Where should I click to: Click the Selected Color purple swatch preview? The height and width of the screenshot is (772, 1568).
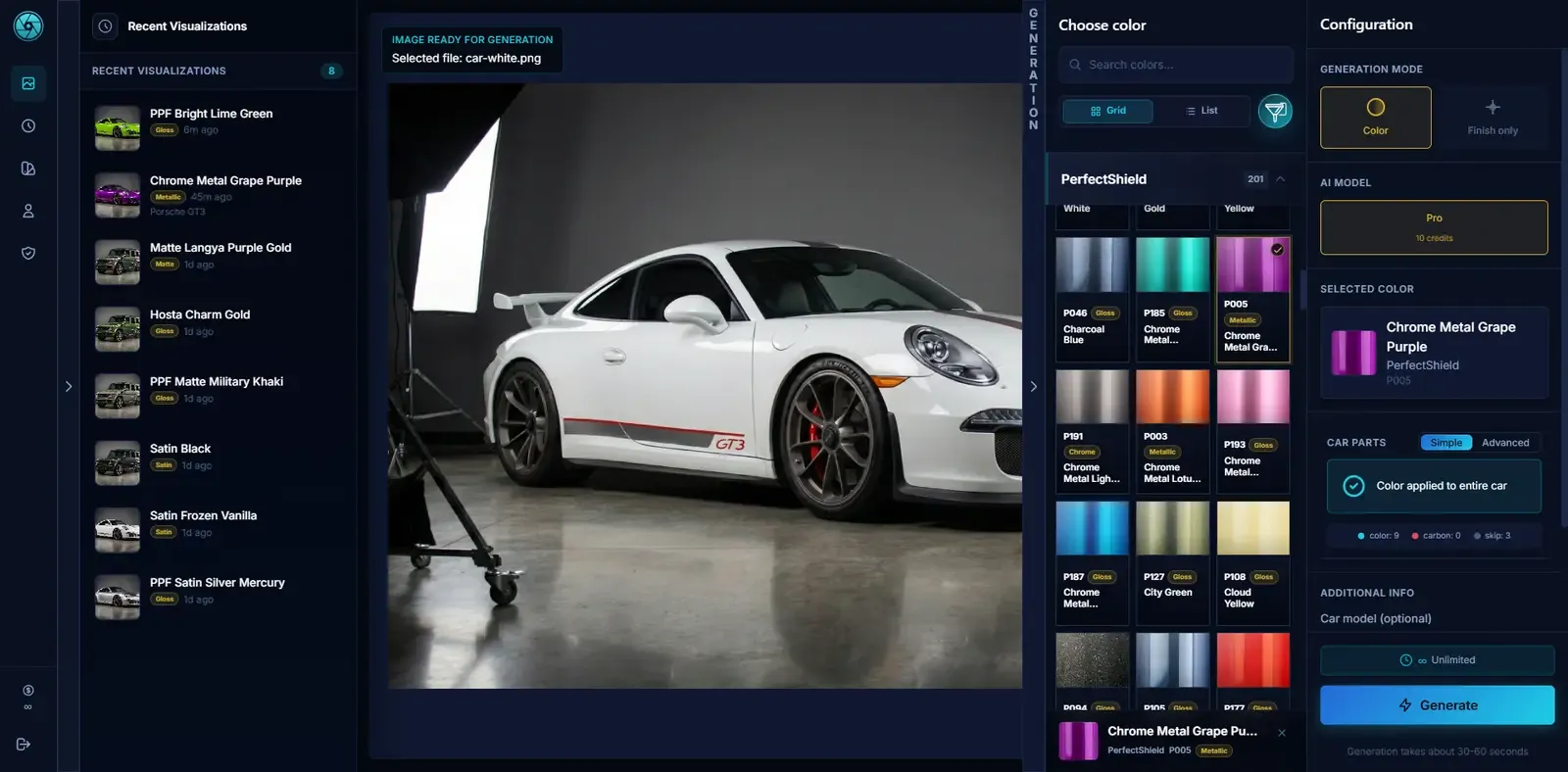coord(1353,353)
